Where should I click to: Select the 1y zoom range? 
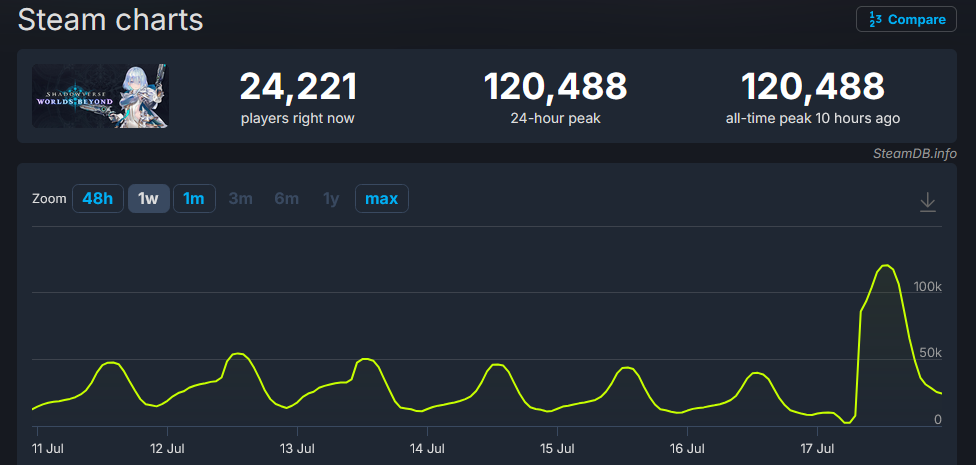tap(331, 199)
